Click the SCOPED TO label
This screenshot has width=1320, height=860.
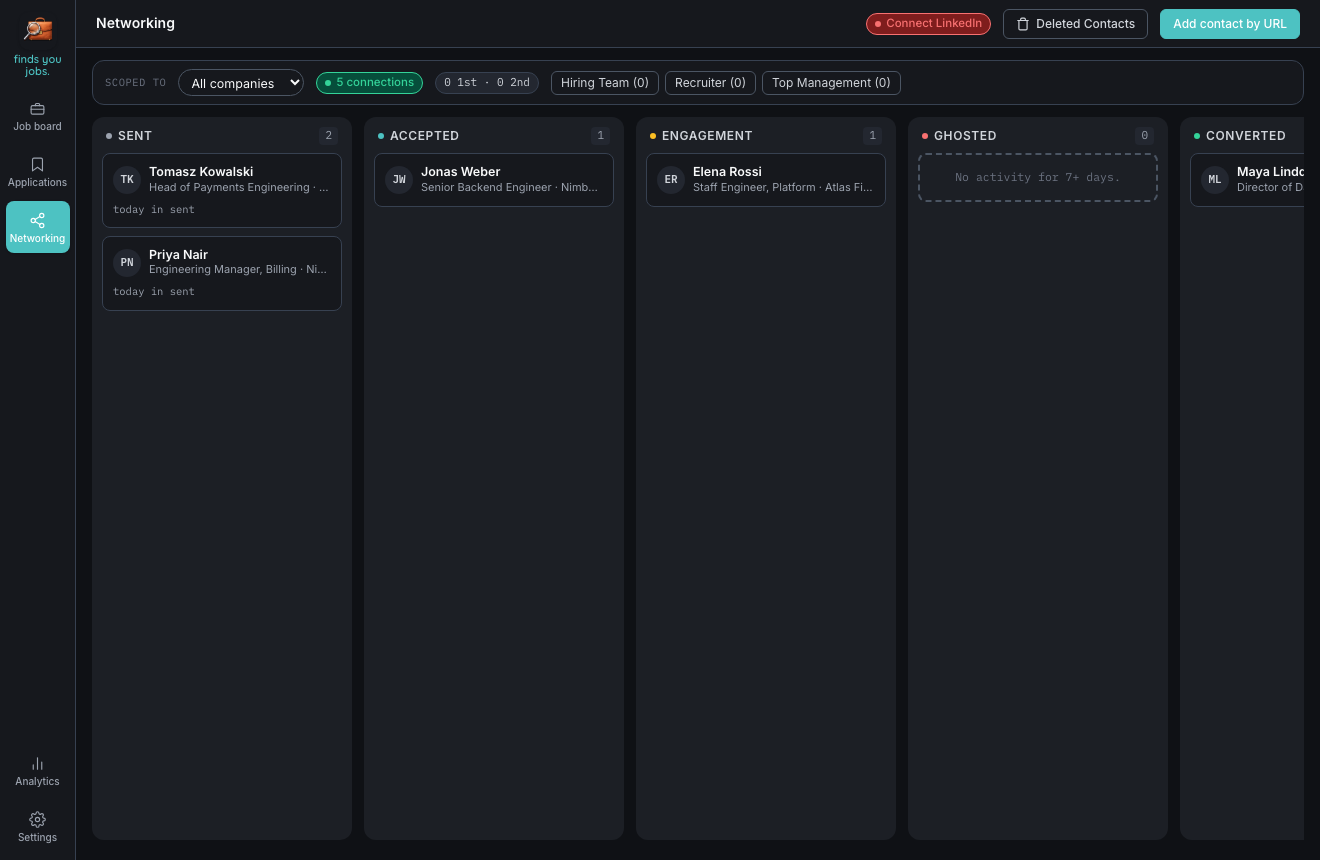tap(135, 83)
